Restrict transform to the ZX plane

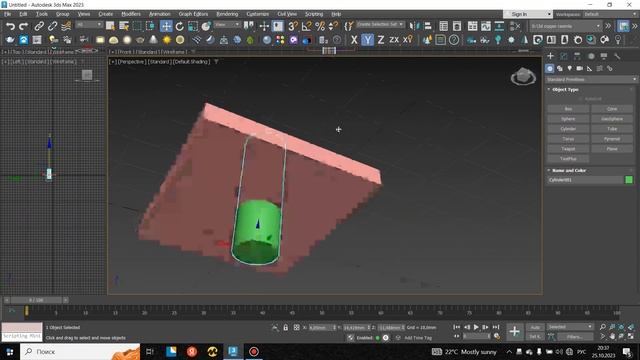pos(394,40)
